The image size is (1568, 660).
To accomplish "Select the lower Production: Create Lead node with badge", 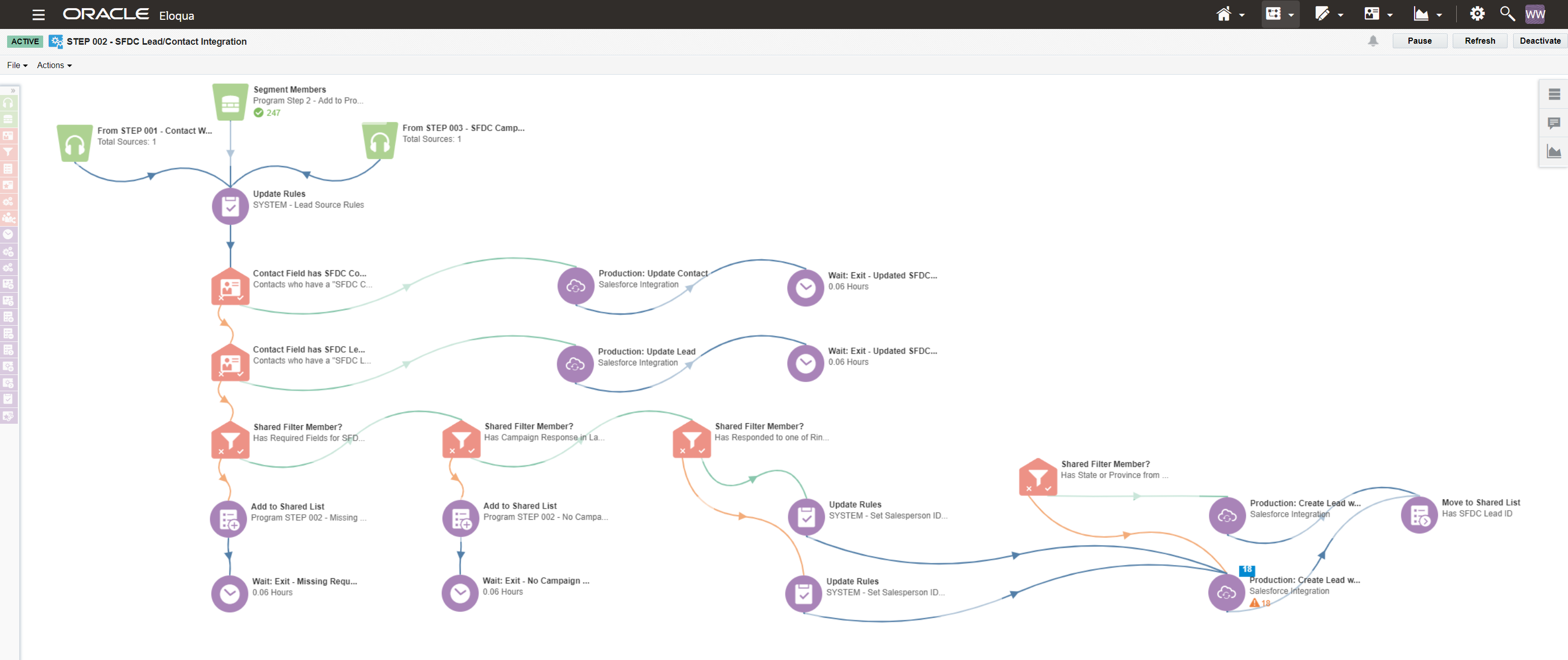I will (x=1227, y=592).
